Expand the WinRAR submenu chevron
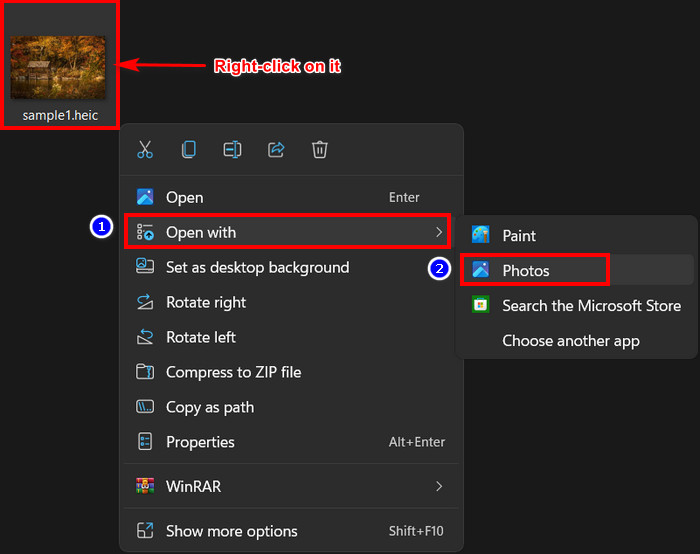 pos(439,486)
